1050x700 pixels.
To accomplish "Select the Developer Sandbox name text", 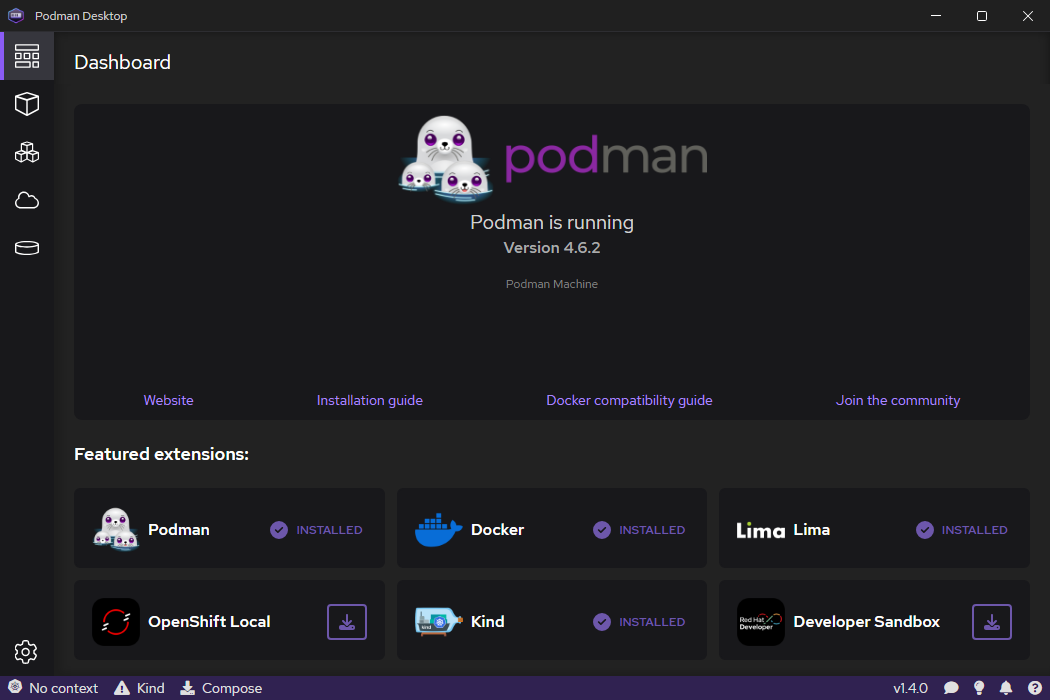I will [867, 622].
